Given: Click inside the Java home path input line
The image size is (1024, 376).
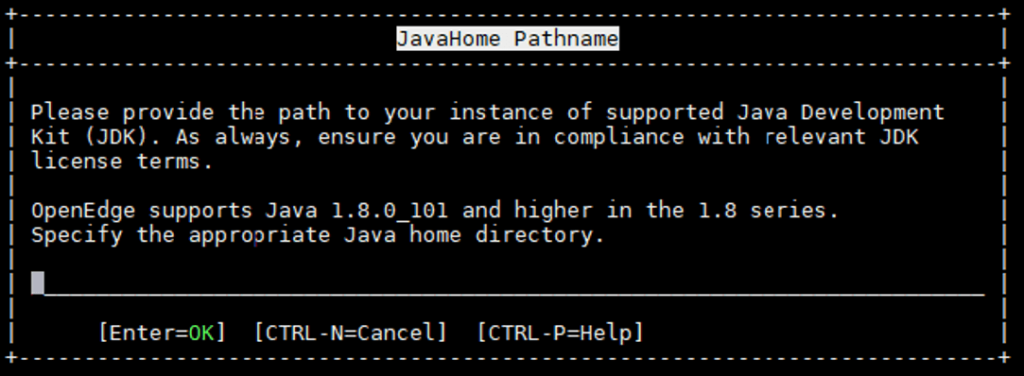Looking at the screenshot, I should click(x=507, y=283).
